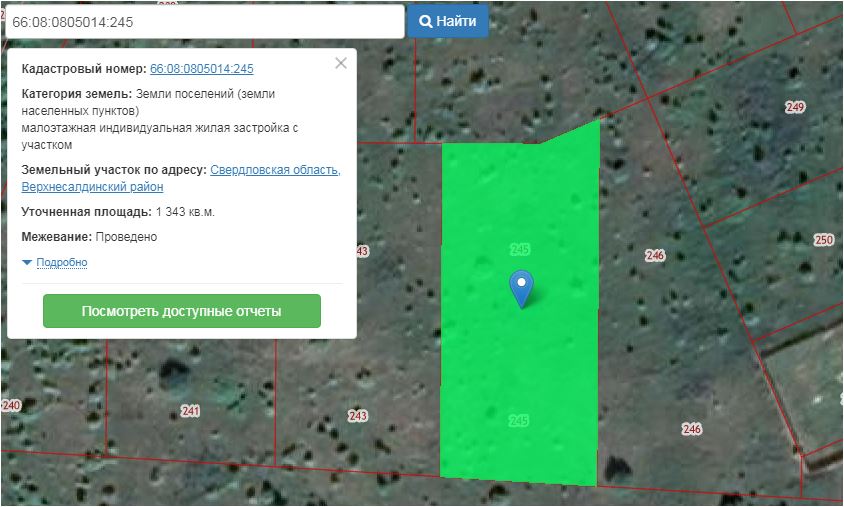The width and height of the screenshot is (844, 507).
Task: Click Посмотреть доступные отчеты button
Action: click(181, 311)
